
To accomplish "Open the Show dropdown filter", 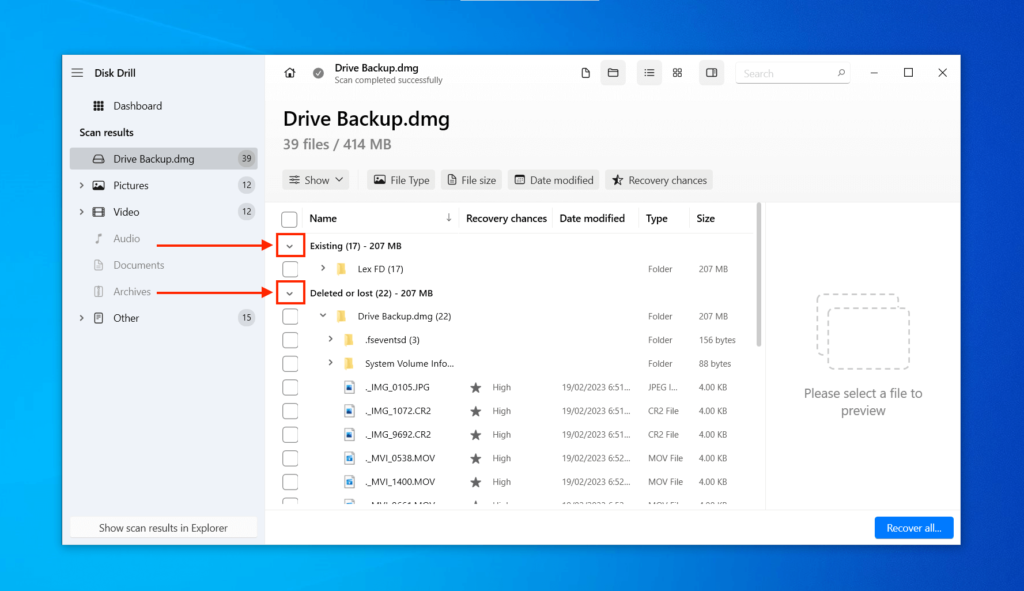I will click(x=316, y=179).
